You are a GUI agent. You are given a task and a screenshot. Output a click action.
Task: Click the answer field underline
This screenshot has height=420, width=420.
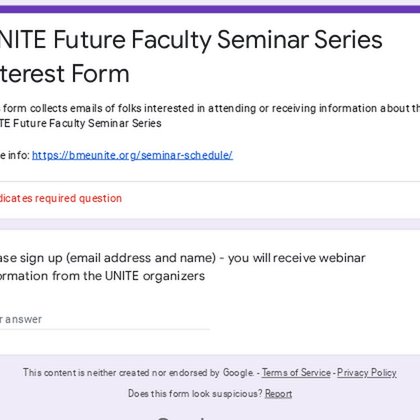click(x=105, y=329)
